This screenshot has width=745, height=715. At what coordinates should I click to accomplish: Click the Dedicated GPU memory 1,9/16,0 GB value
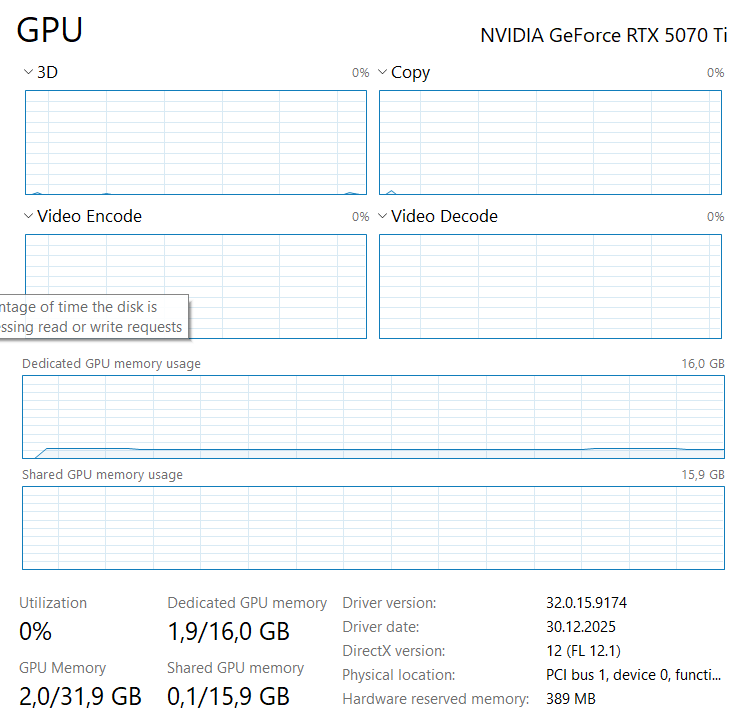pyautogui.click(x=229, y=632)
